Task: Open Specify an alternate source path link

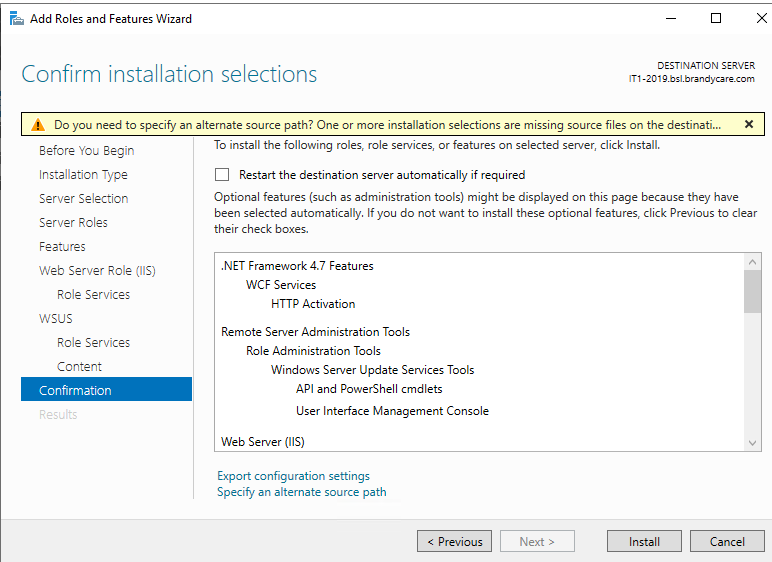Action: point(302,492)
